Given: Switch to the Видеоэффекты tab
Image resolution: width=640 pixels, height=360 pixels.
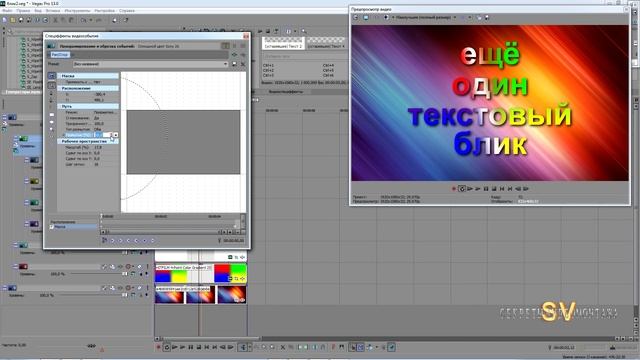Looking at the screenshot, I should coord(285,92).
